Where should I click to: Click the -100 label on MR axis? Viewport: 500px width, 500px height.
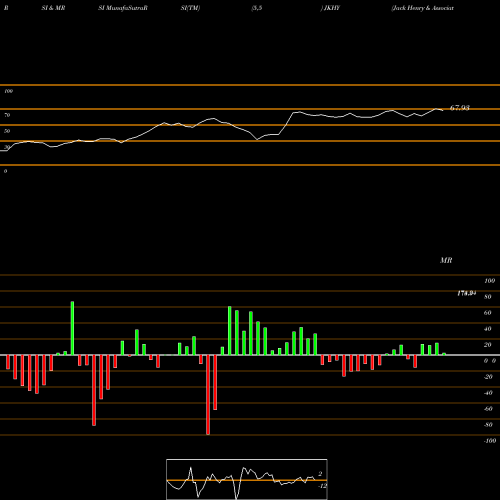point(489,441)
